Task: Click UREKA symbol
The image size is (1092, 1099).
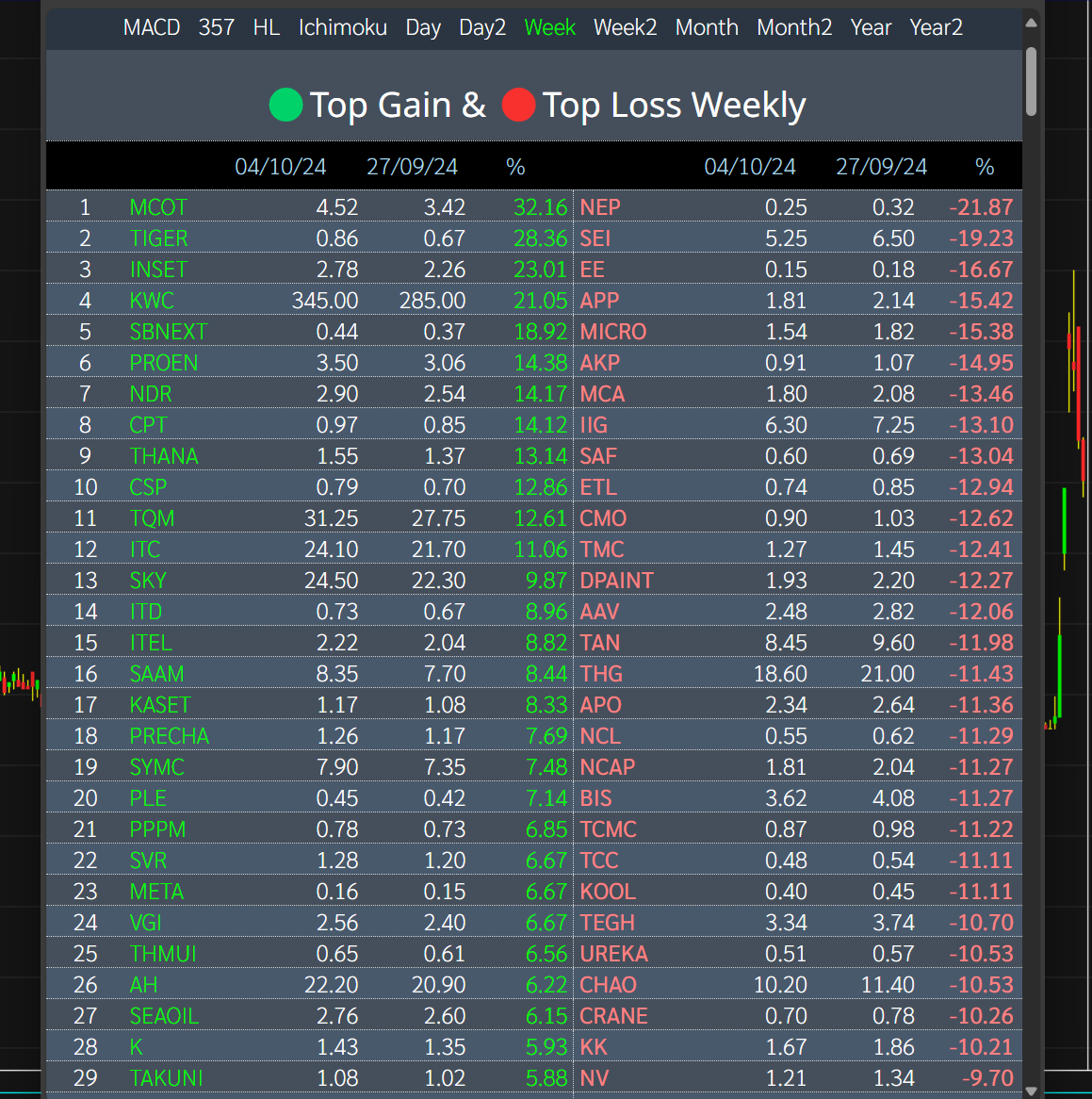Action: point(614,954)
